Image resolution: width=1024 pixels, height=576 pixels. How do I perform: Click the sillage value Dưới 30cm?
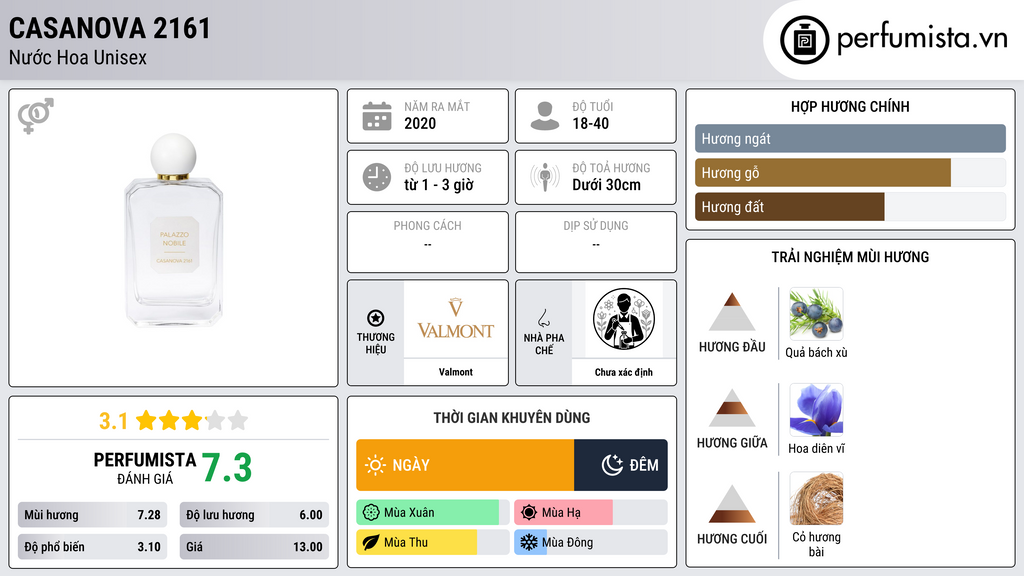606,185
